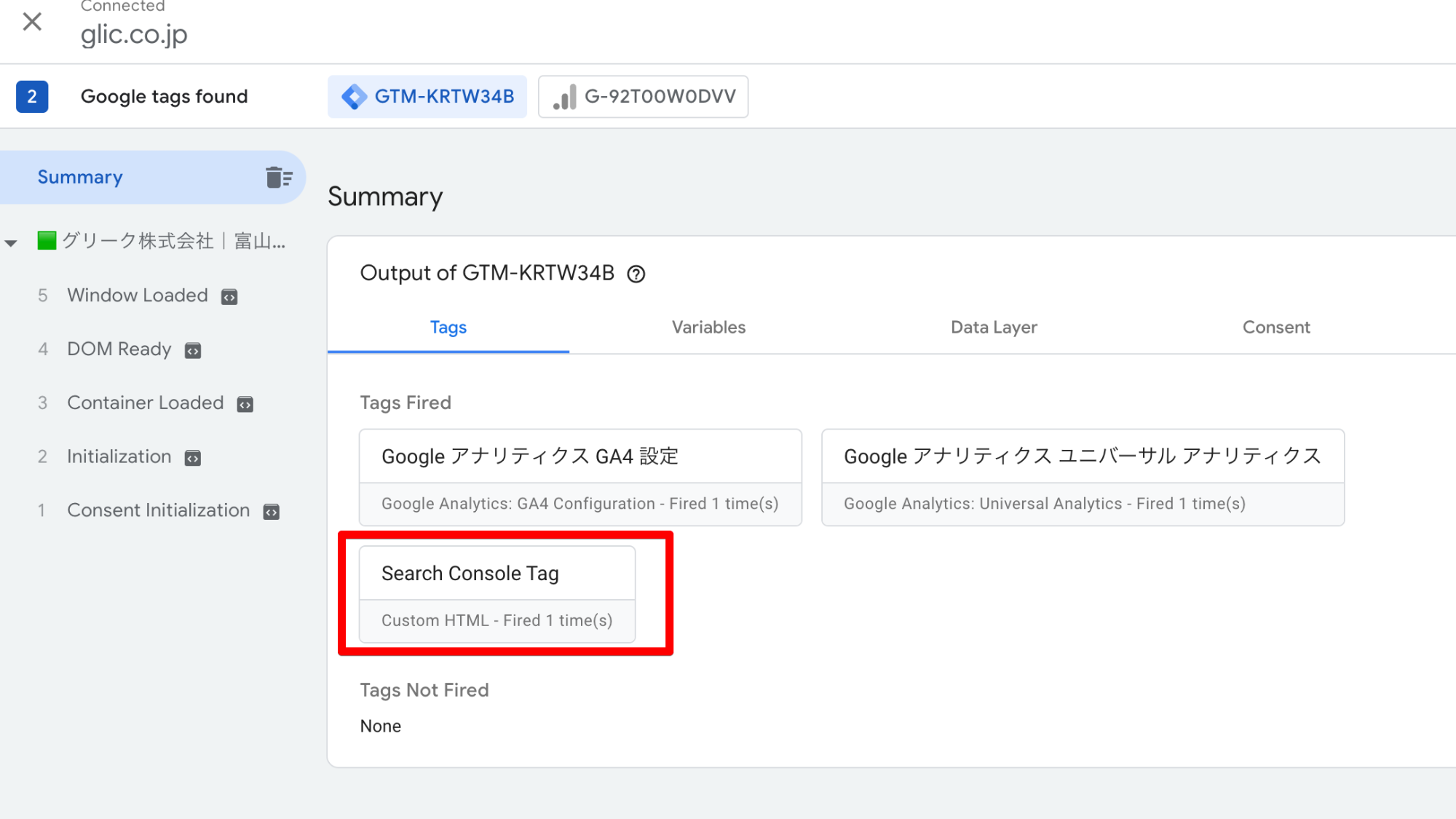Select event 2 Initialization
The width and height of the screenshot is (1456, 819).
coord(119,456)
